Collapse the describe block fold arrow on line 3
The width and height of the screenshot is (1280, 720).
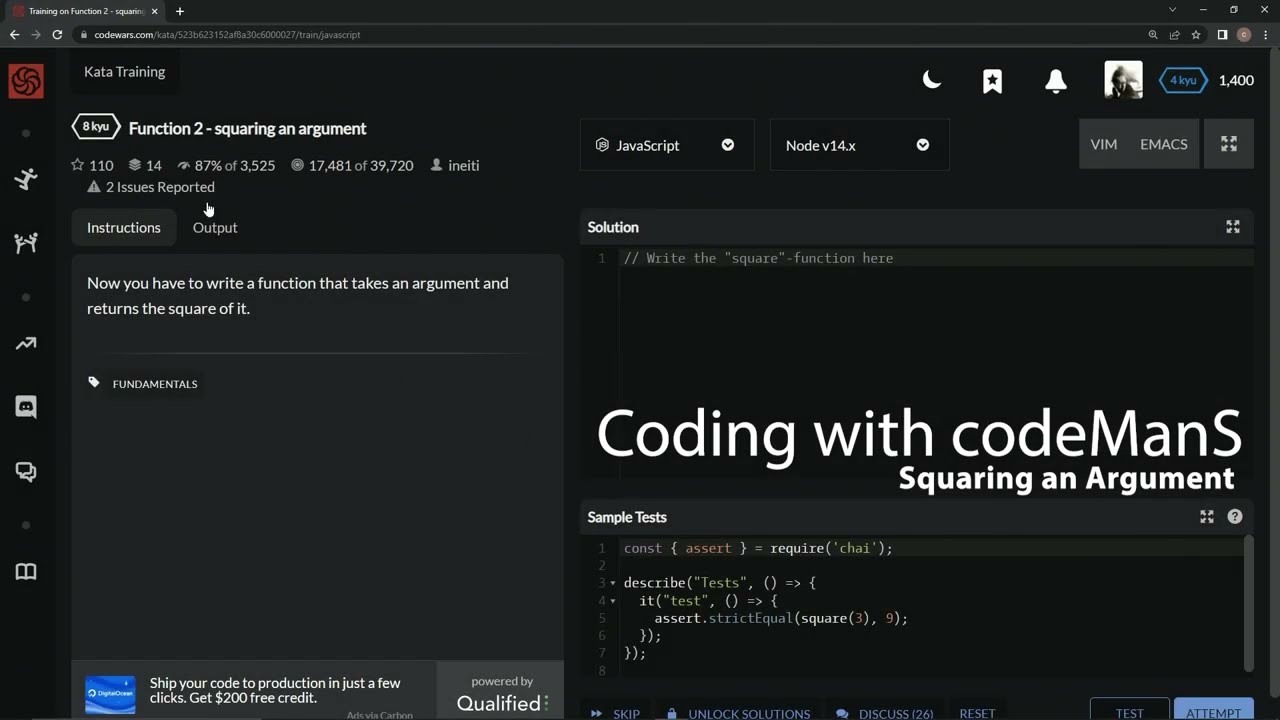coord(613,583)
